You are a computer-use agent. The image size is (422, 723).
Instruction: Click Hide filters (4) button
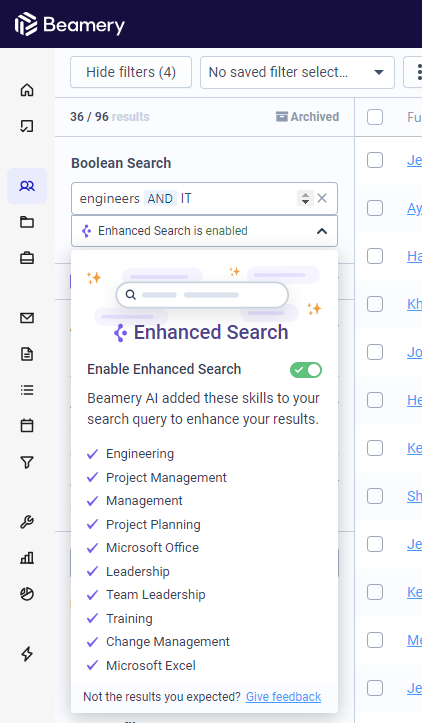(x=131, y=72)
